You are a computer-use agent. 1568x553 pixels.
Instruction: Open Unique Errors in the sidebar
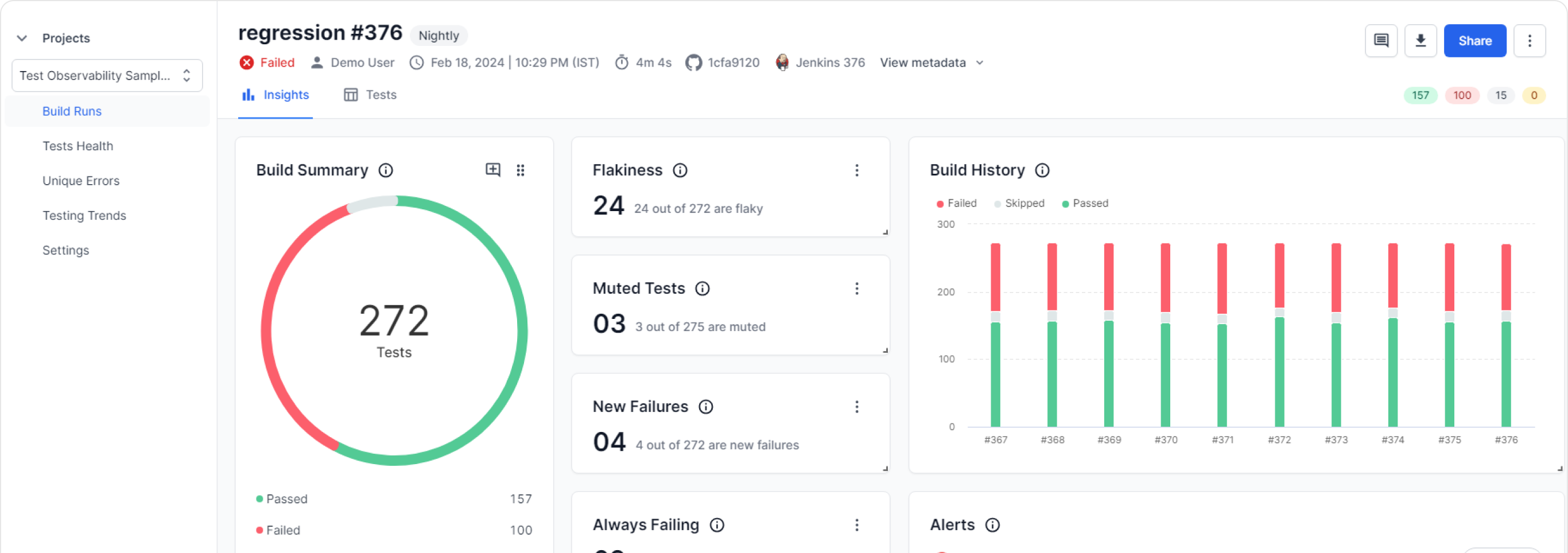click(81, 181)
